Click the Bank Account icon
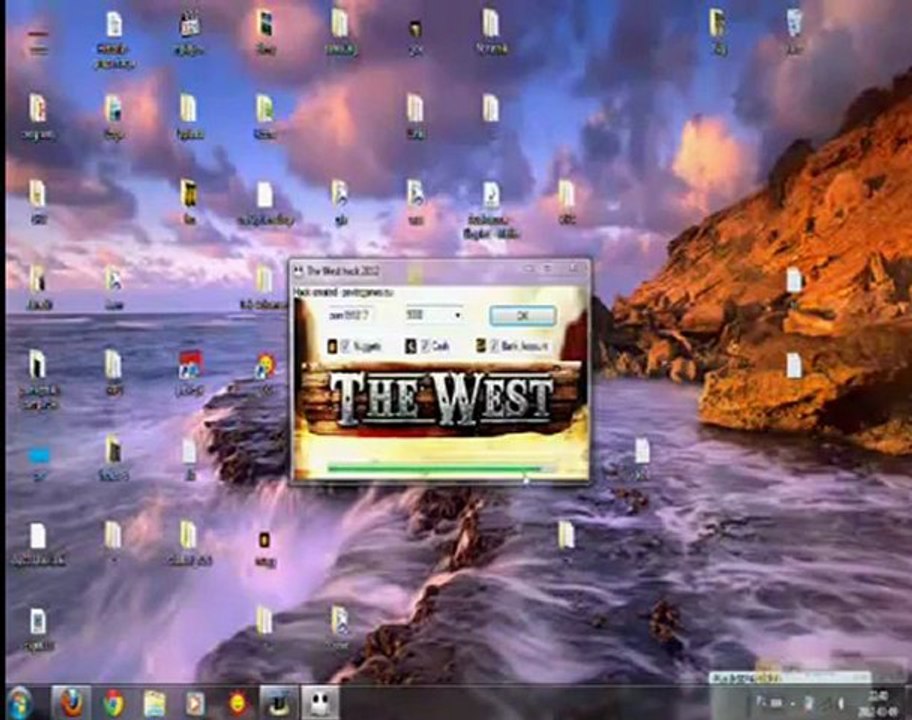 pyautogui.click(x=481, y=346)
